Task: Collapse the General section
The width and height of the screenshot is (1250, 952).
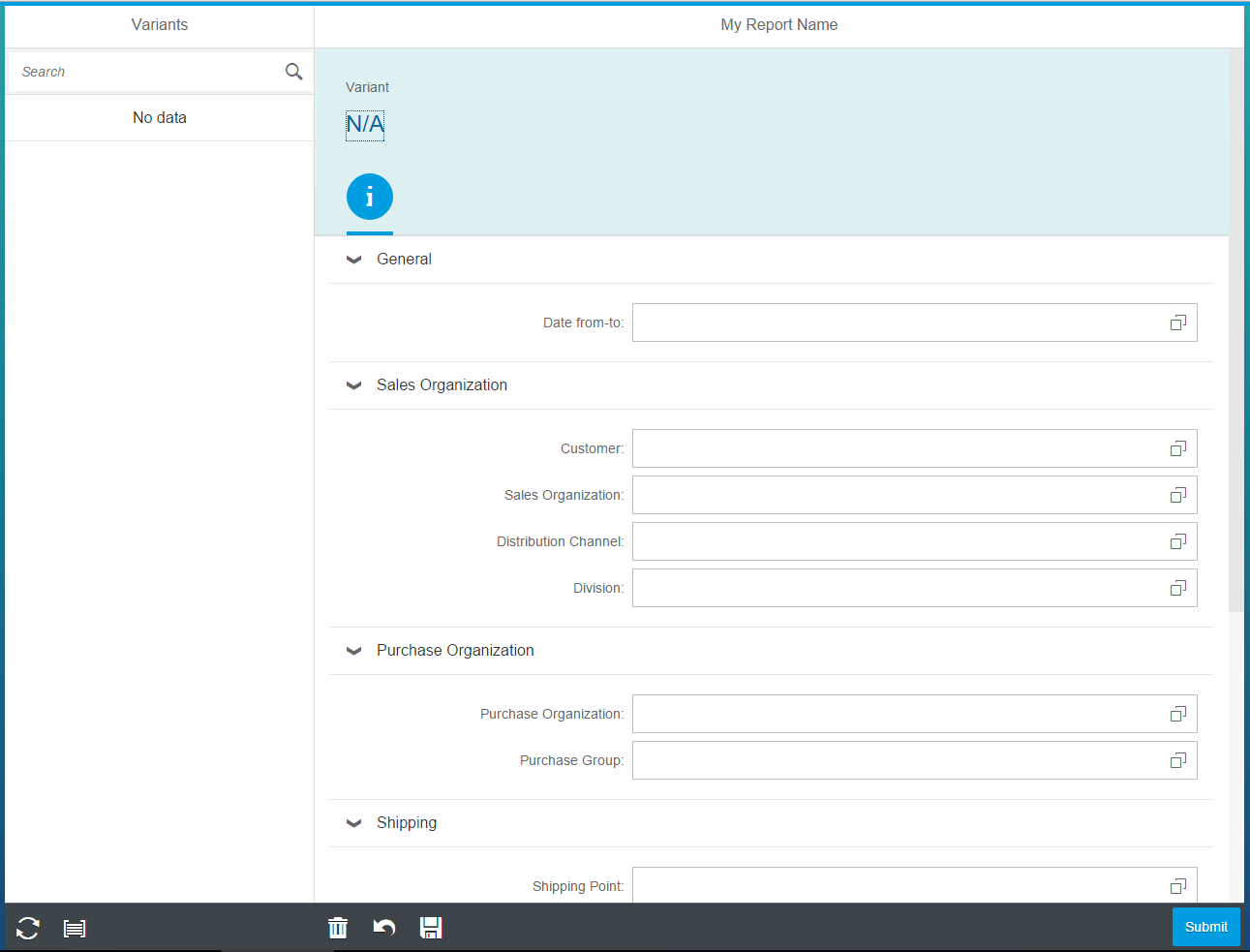Action: click(354, 260)
